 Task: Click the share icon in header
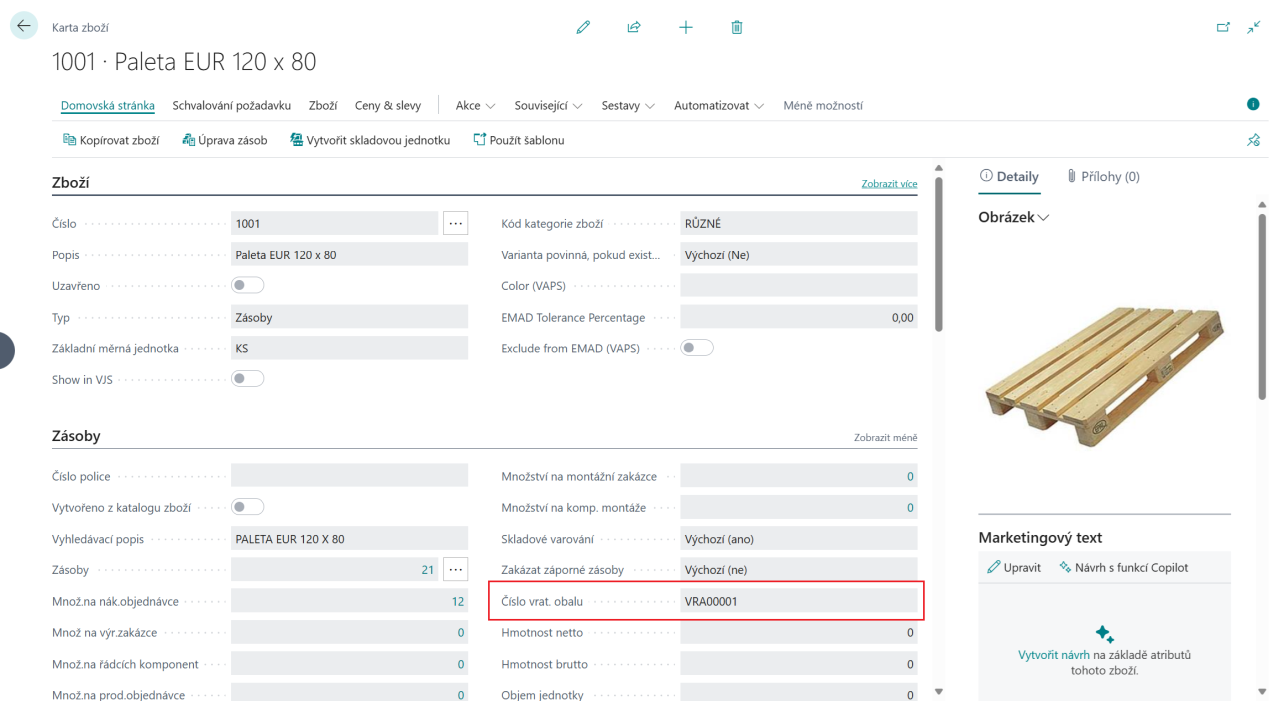634,28
